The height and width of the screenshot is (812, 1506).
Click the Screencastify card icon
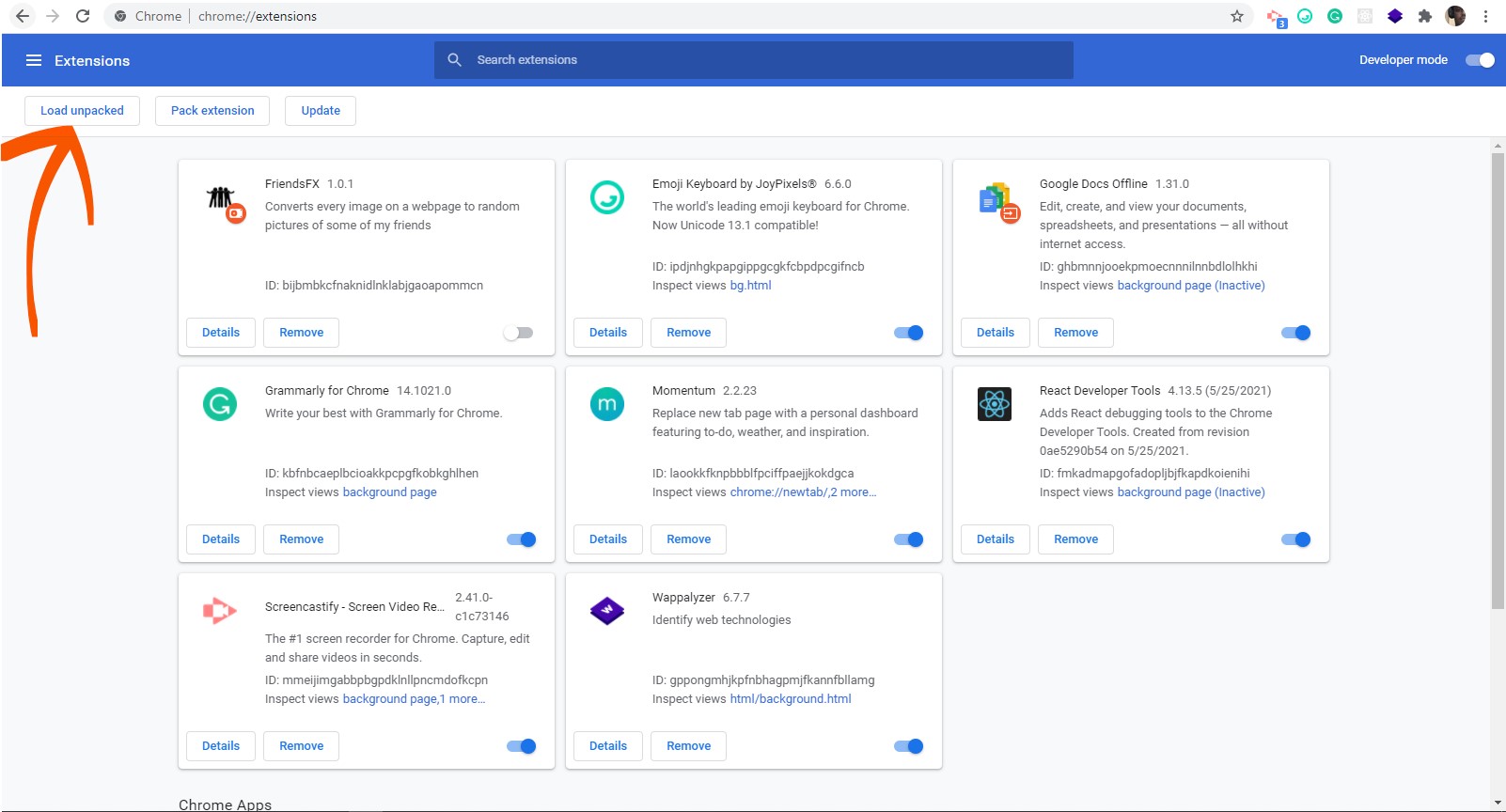(x=220, y=611)
